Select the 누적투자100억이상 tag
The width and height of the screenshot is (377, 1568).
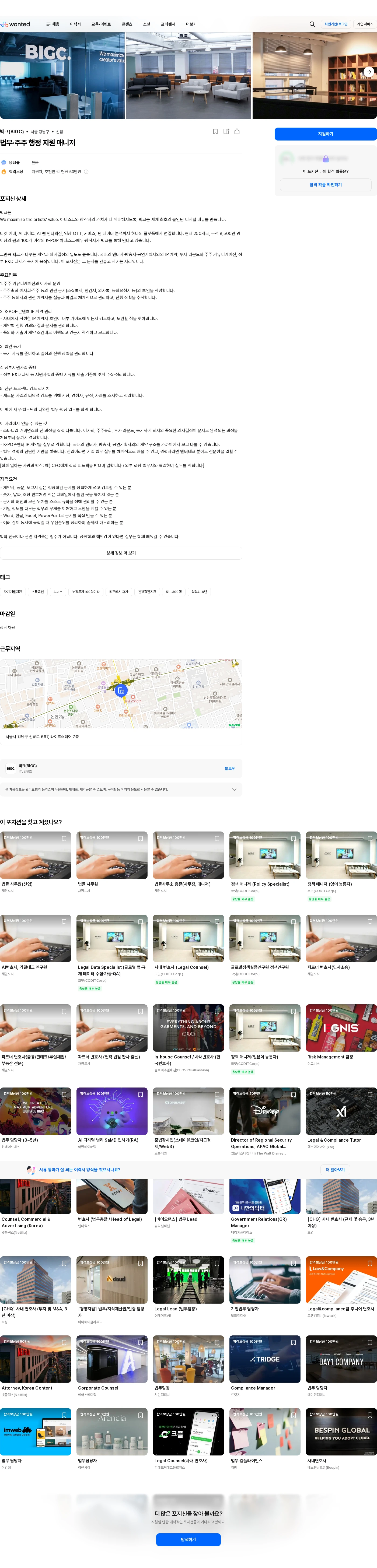pos(85,592)
